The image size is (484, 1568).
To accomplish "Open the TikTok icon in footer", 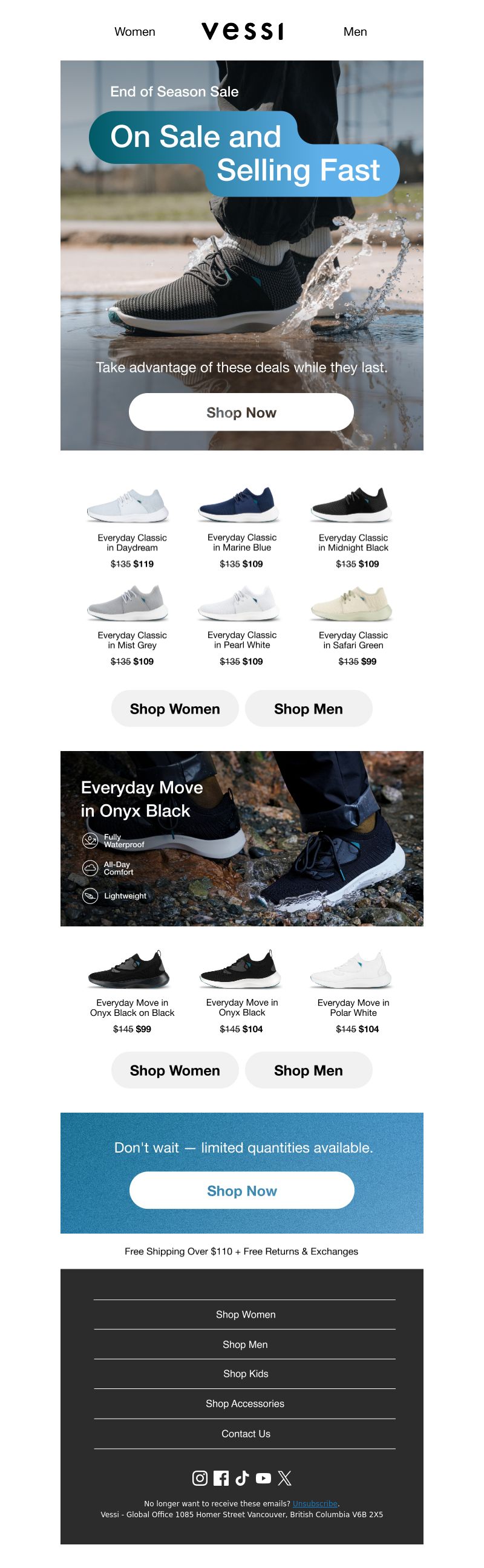I will click(243, 1478).
